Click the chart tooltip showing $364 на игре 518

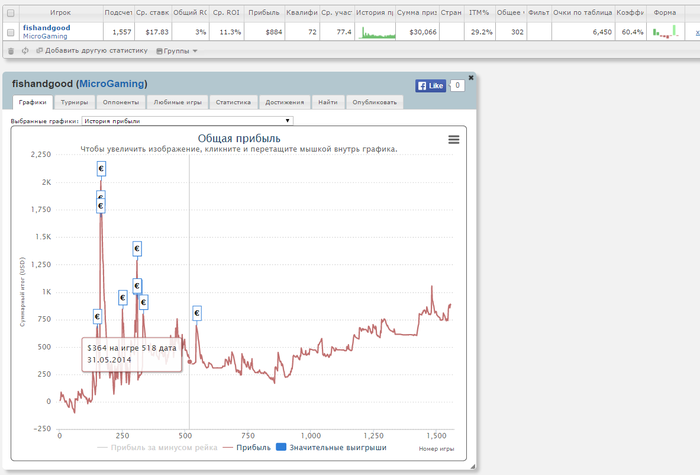point(132,354)
